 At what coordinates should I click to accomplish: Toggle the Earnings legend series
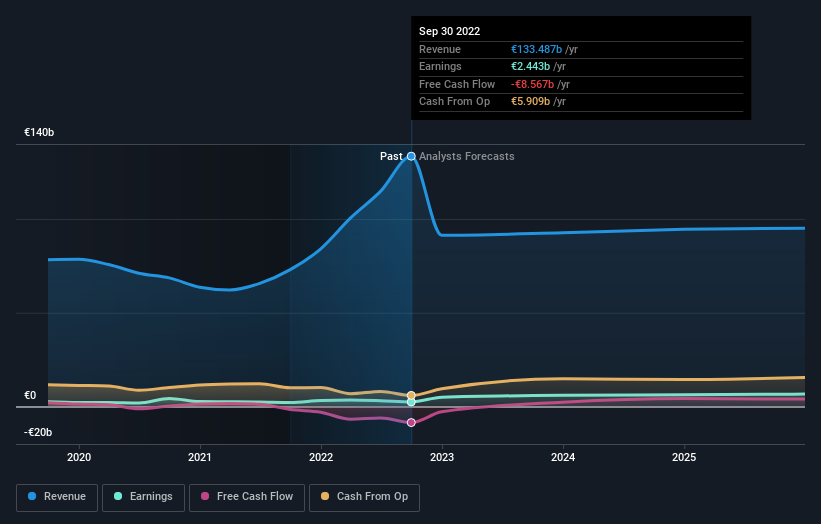[x=143, y=497]
